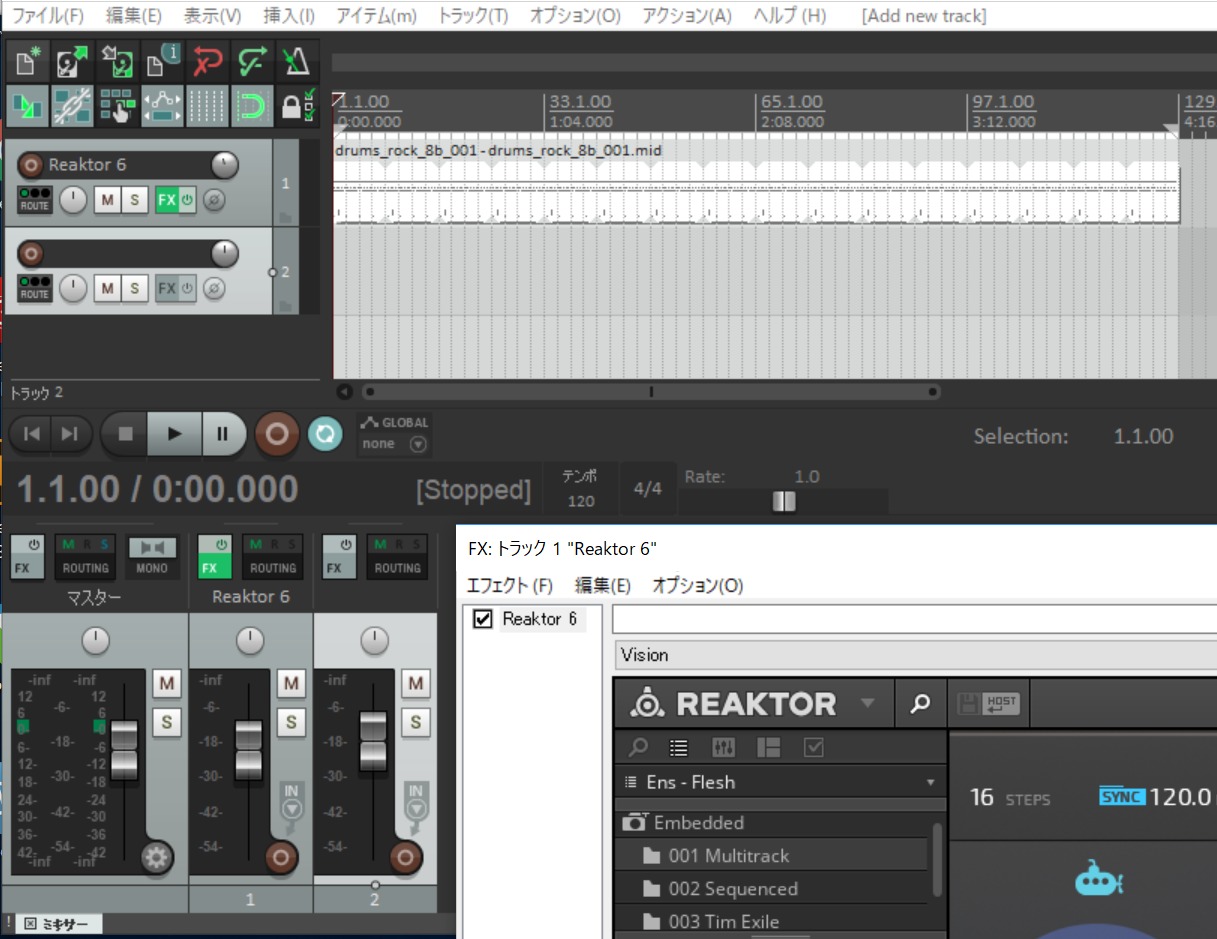Click the Save project toolbar icon
Viewport: 1217px width, 939px height.
(118, 62)
